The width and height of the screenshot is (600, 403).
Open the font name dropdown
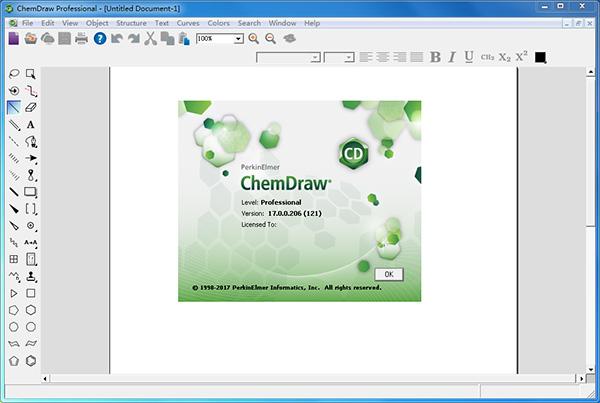click(315, 57)
